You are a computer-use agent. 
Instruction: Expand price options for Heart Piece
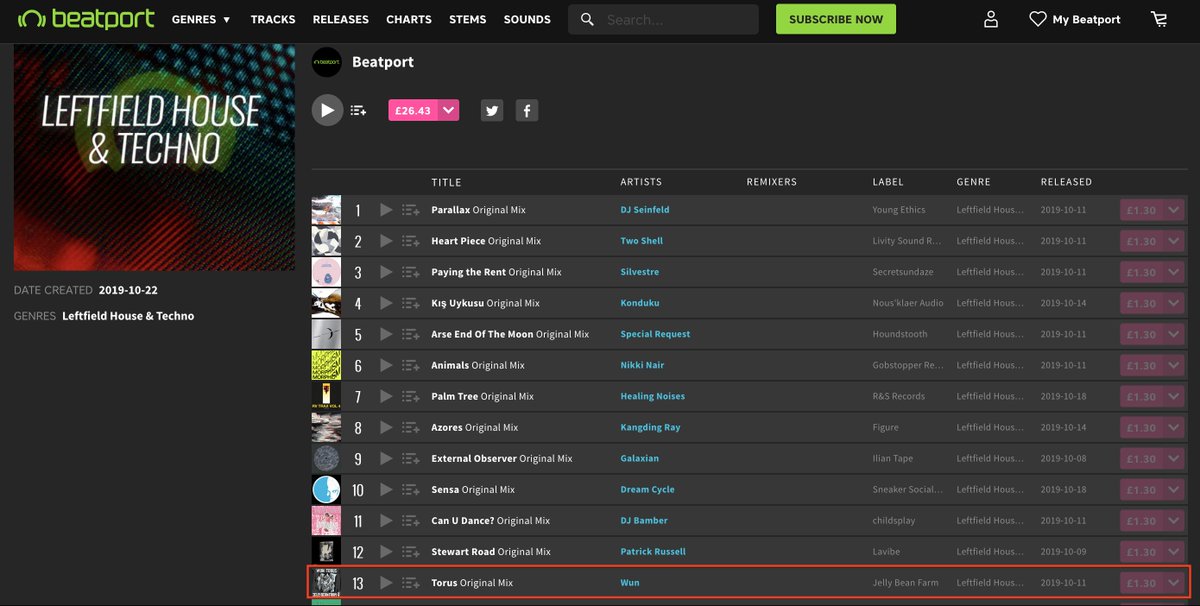pos(1174,241)
